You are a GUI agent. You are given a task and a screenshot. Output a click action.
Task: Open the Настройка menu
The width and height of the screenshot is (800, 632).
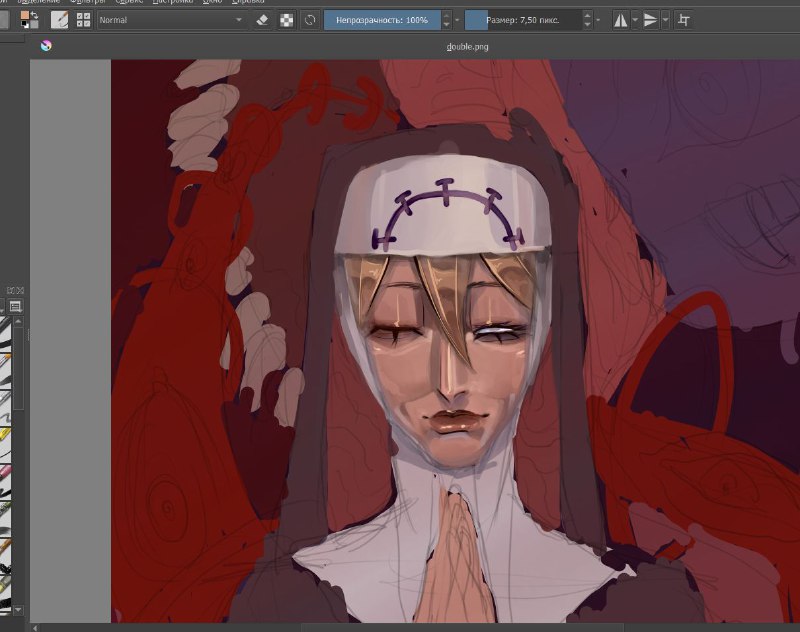pos(172,2)
